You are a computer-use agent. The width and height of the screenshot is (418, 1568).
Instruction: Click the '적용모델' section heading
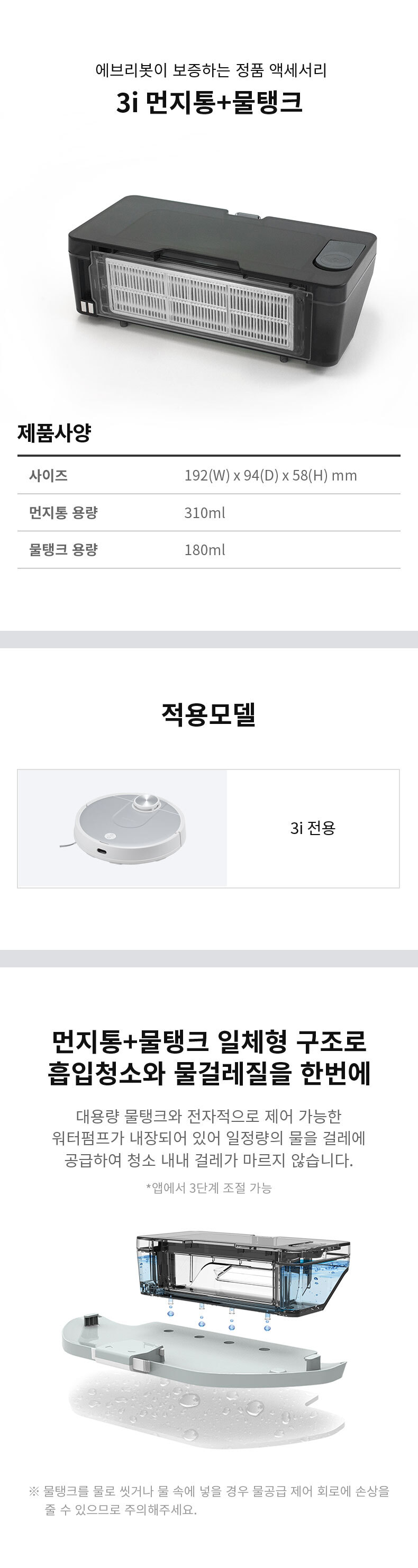[x=208, y=714]
